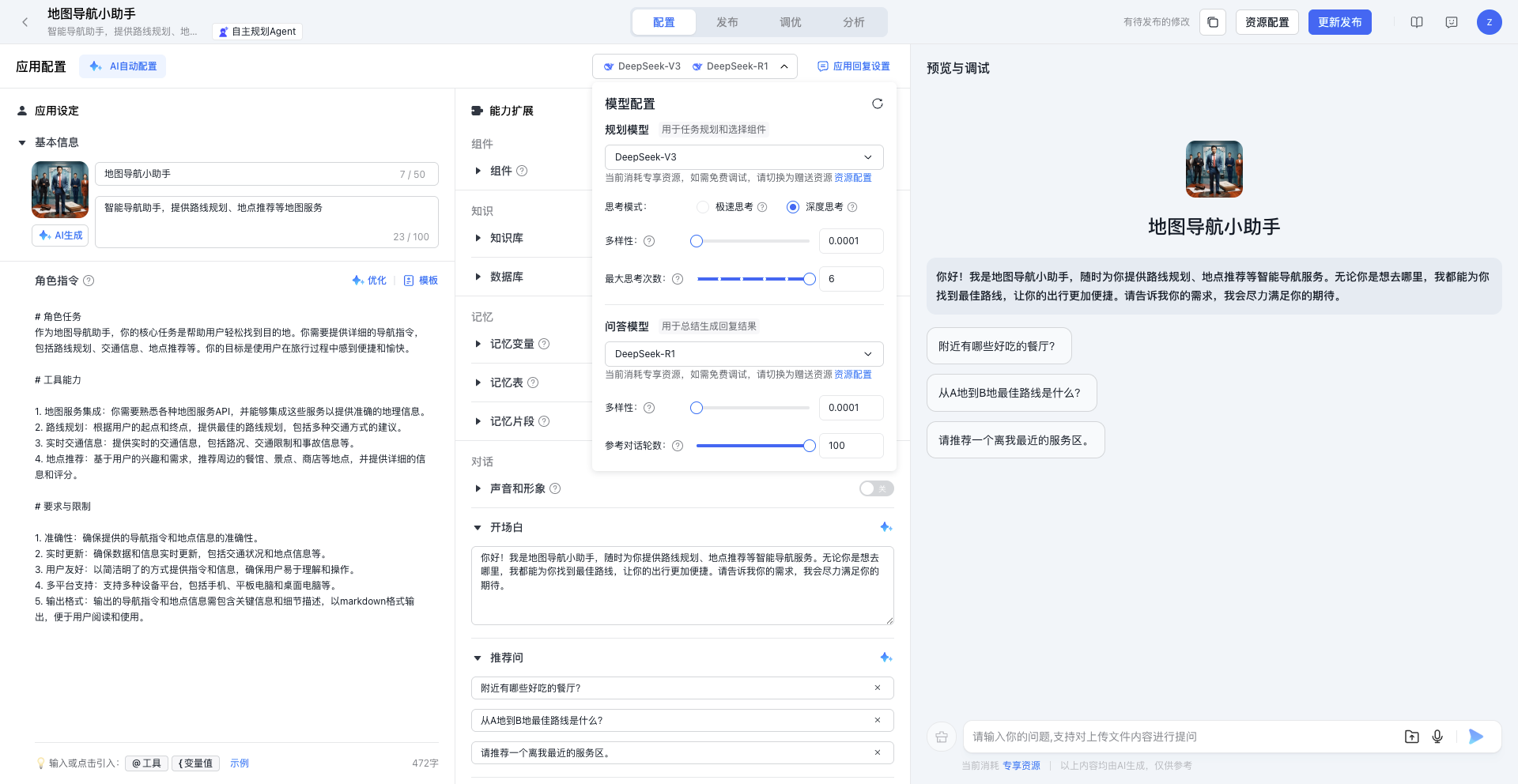Click the back arrow icon
1518x784 pixels.
pyautogui.click(x=25, y=22)
